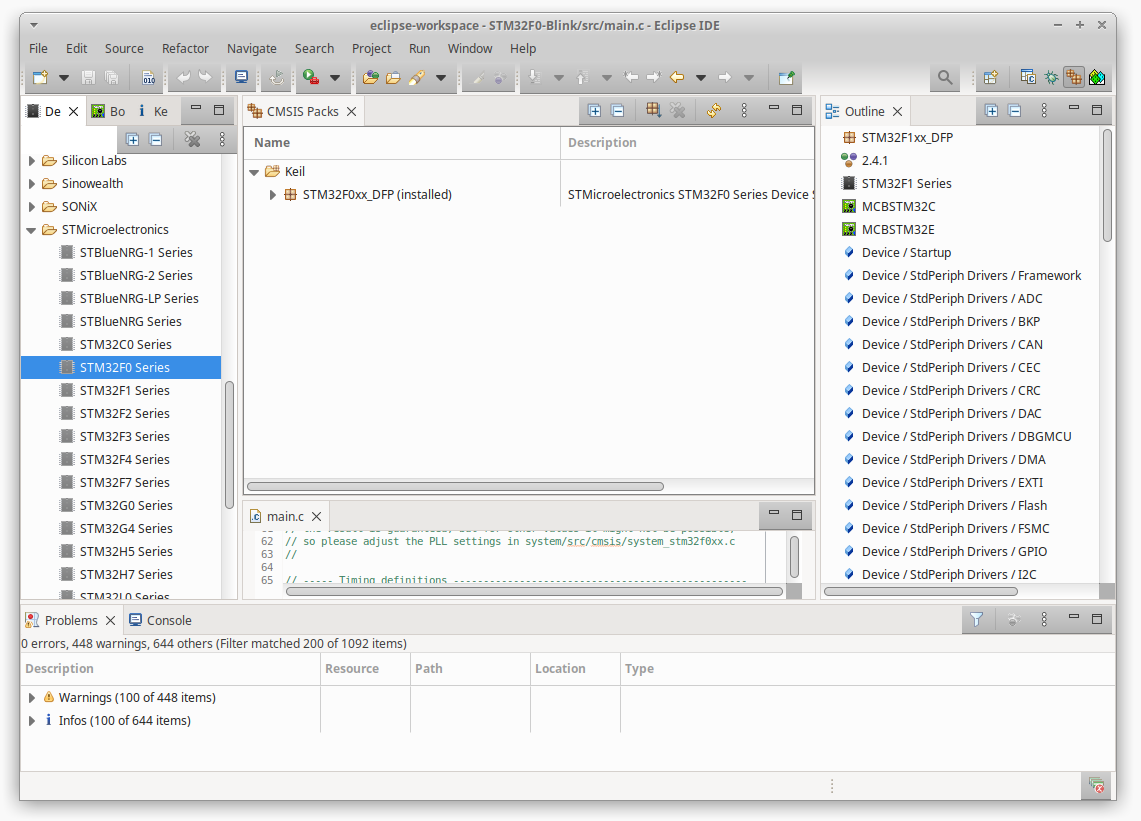The width and height of the screenshot is (1141, 821).
Task: Select STM32F1 Series in device tree
Action: pos(124,390)
